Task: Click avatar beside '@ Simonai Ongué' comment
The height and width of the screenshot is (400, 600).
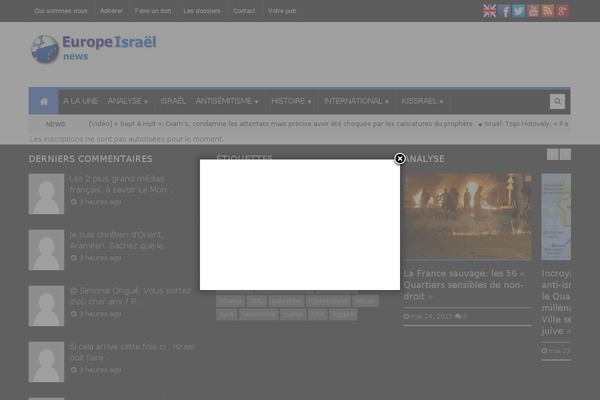Action: coord(46,306)
